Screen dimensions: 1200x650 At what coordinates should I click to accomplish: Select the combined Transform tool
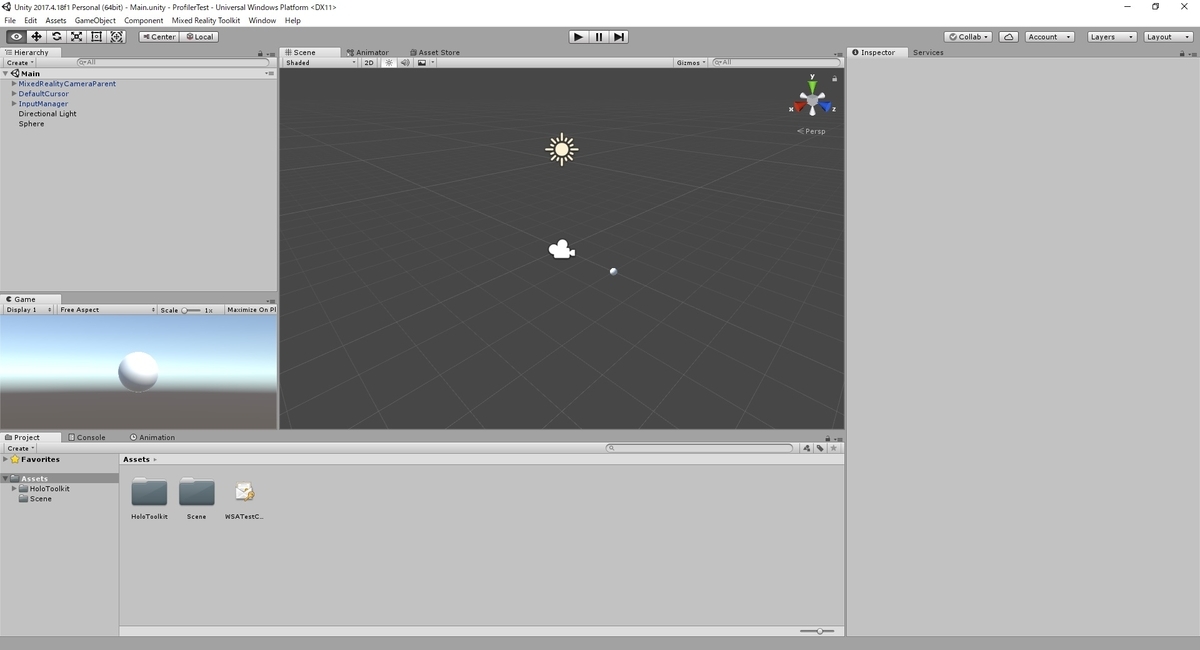[117, 37]
